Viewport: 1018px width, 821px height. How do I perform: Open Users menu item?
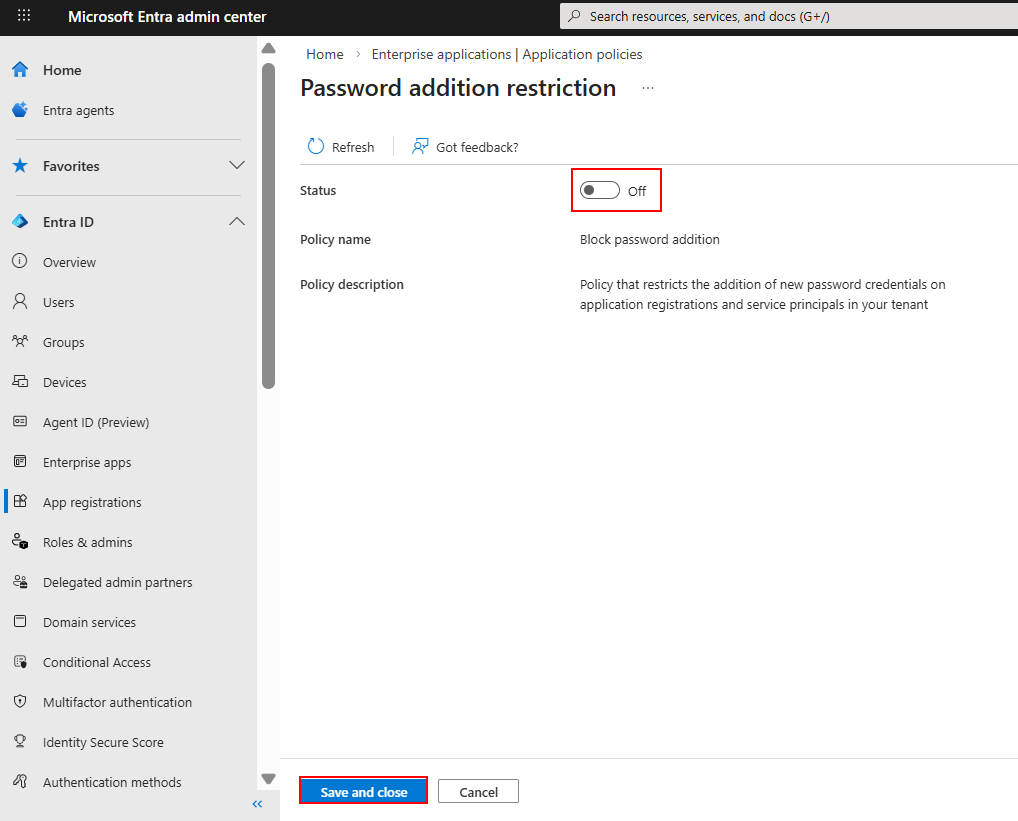[58, 302]
